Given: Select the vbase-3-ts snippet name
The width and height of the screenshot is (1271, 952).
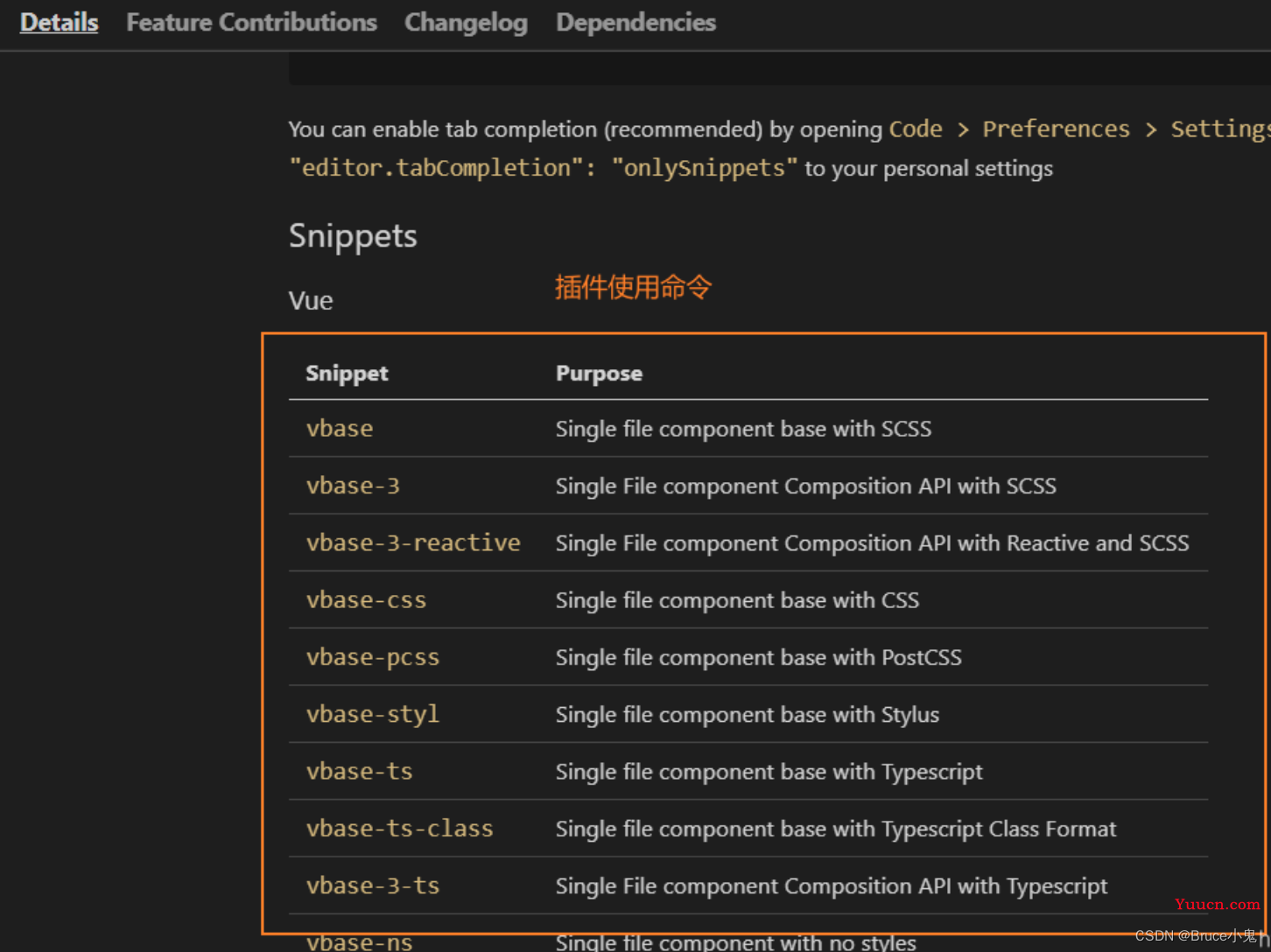Looking at the screenshot, I should pos(373,885).
